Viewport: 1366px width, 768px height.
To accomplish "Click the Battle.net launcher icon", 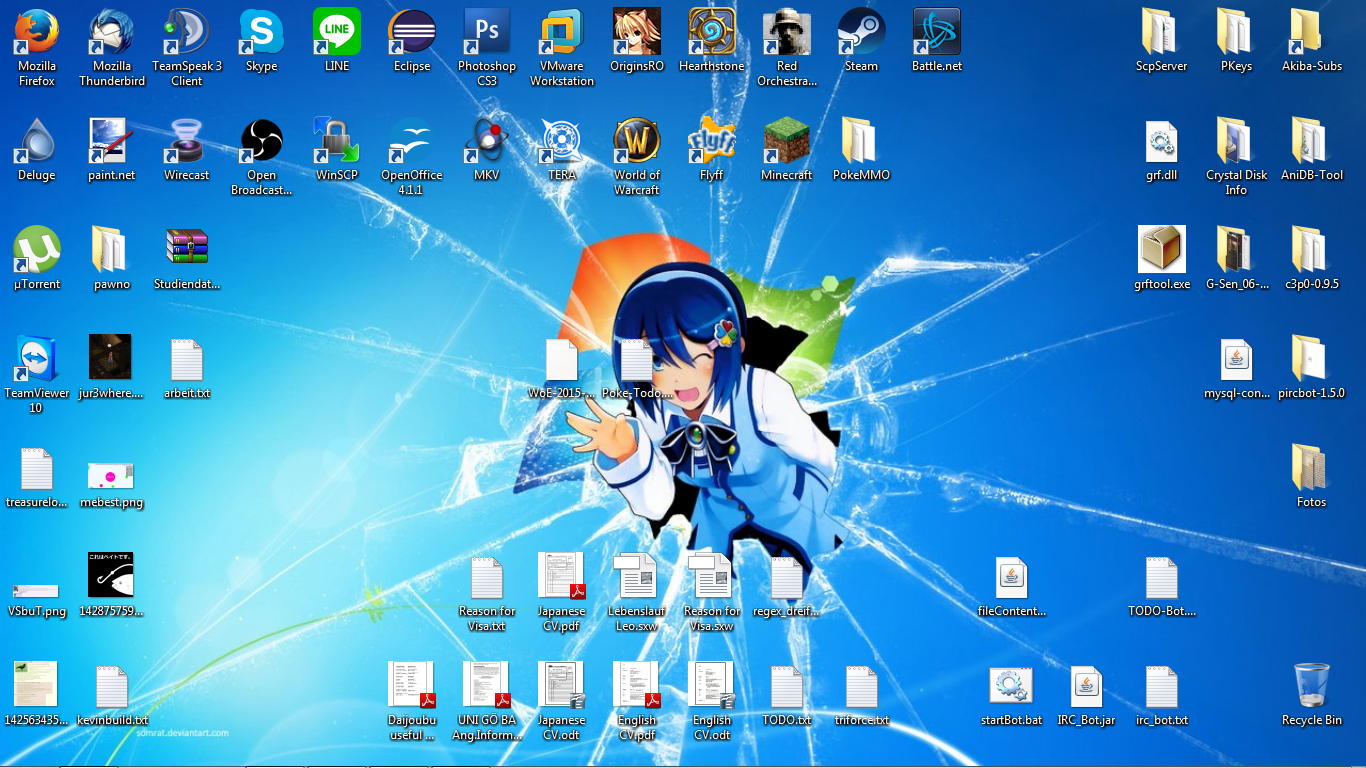I will (937, 33).
